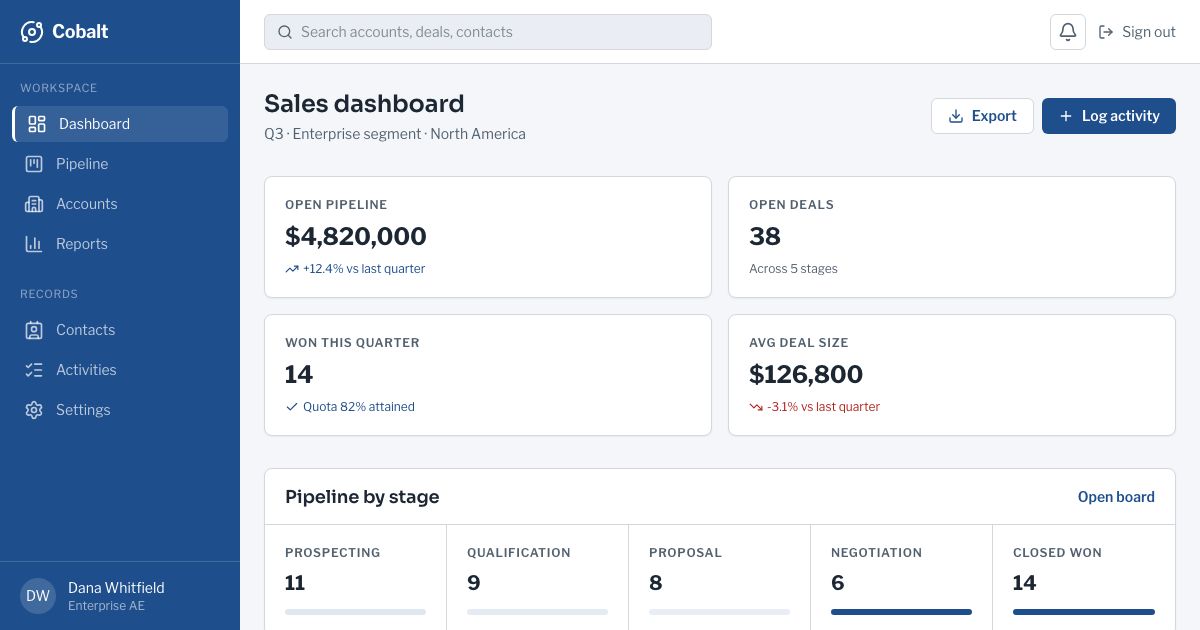1200x630 pixels.
Task: Click the -3.1% vs last quarter text
Action: point(824,407)
